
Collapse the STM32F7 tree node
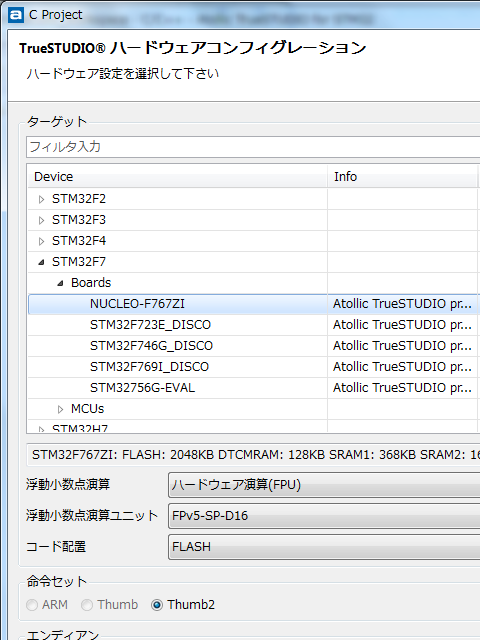(x=41, y=262)
